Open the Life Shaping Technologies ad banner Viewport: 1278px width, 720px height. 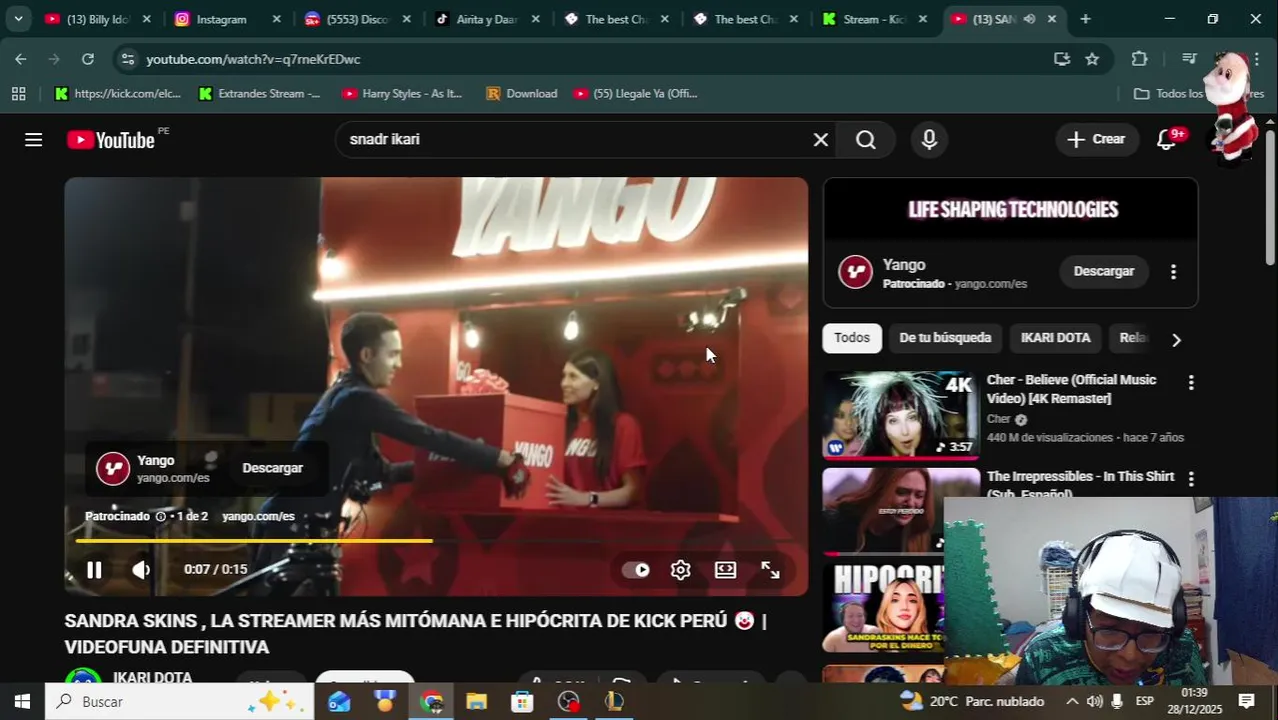pos(1010,210)
